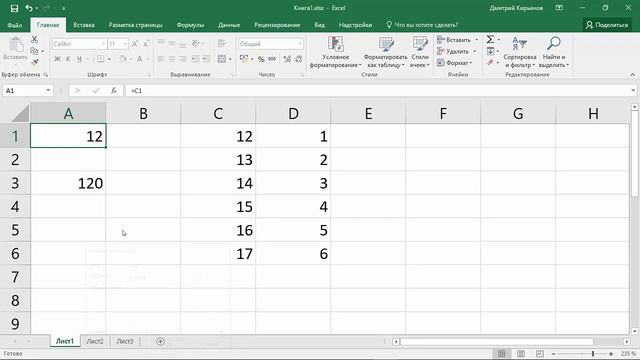
Task: Paste with the large clipboard icon
Action: 16,45
